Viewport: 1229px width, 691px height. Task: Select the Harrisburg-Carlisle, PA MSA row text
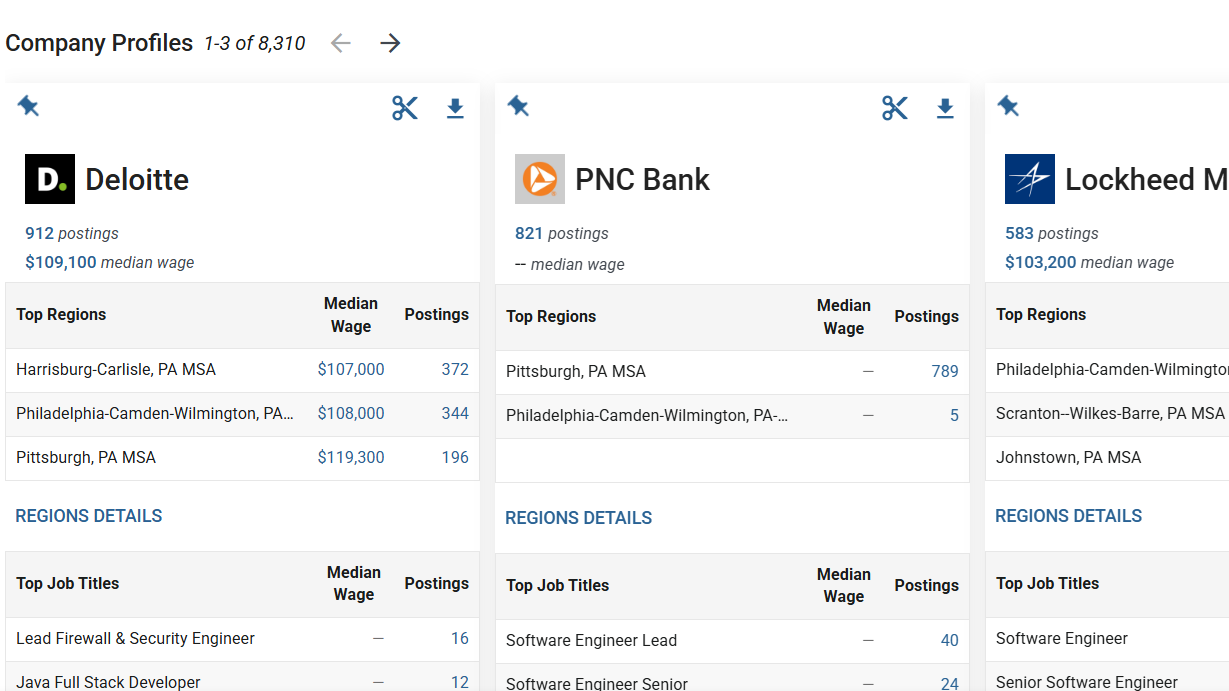tap(116, 369)
